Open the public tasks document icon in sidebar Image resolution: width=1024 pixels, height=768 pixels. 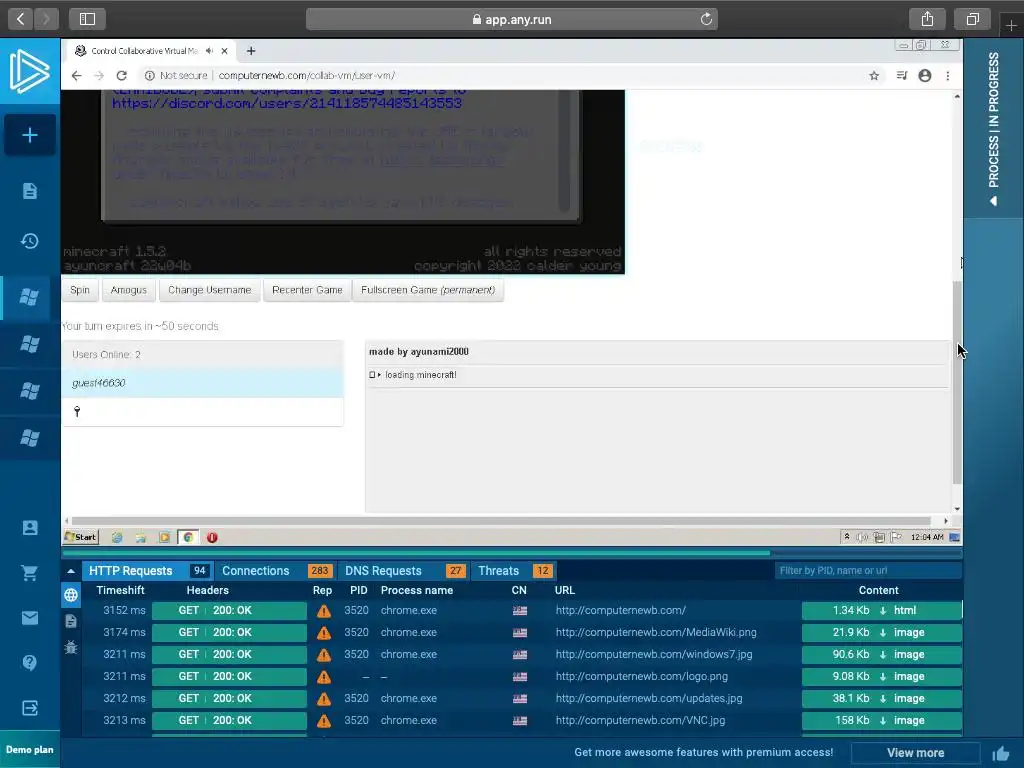pyautogui.click(x=29, y=191)
